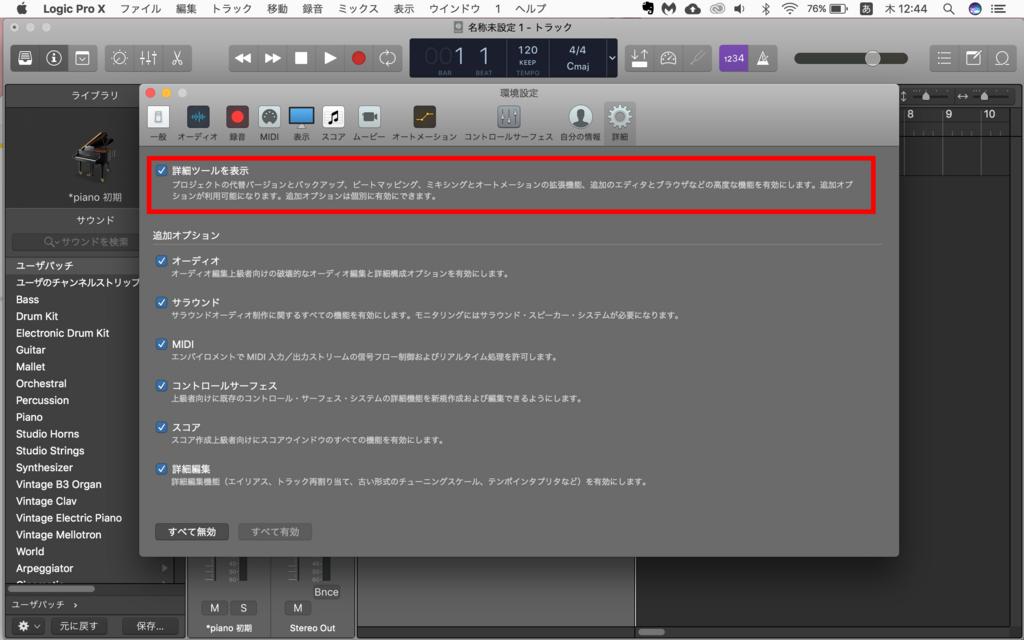Click the Replace mode button
The height and width of the screenshot is (640, 1024).
click(639, 58)
